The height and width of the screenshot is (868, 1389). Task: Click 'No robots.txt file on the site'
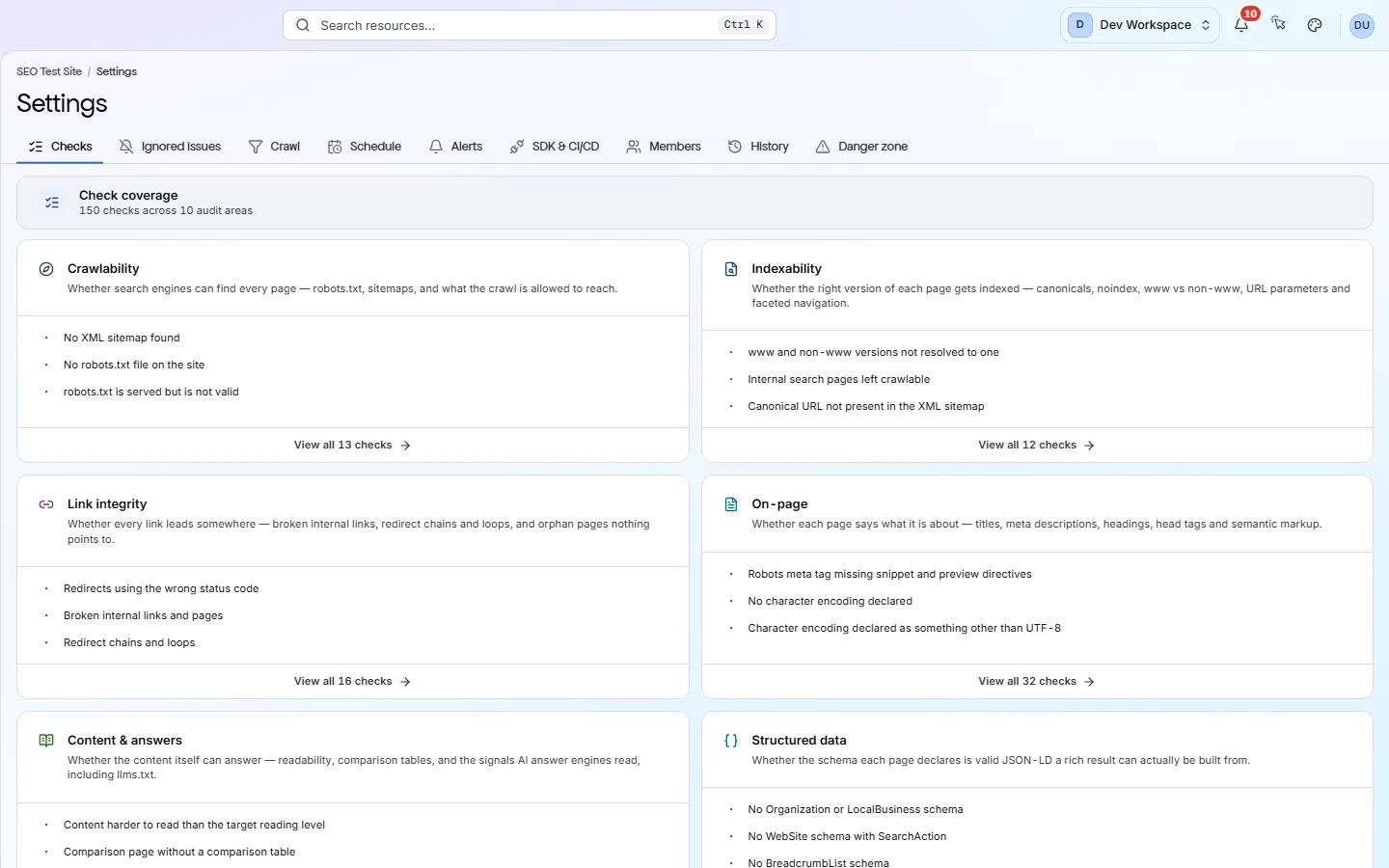pyautogui.click(x=134, y=365)
